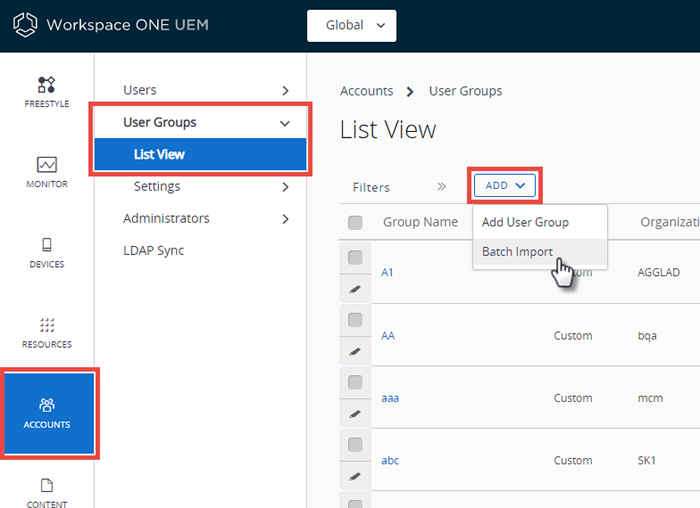
Task: Open LDAP Sync menu item
Action: (x=154, y=251)
